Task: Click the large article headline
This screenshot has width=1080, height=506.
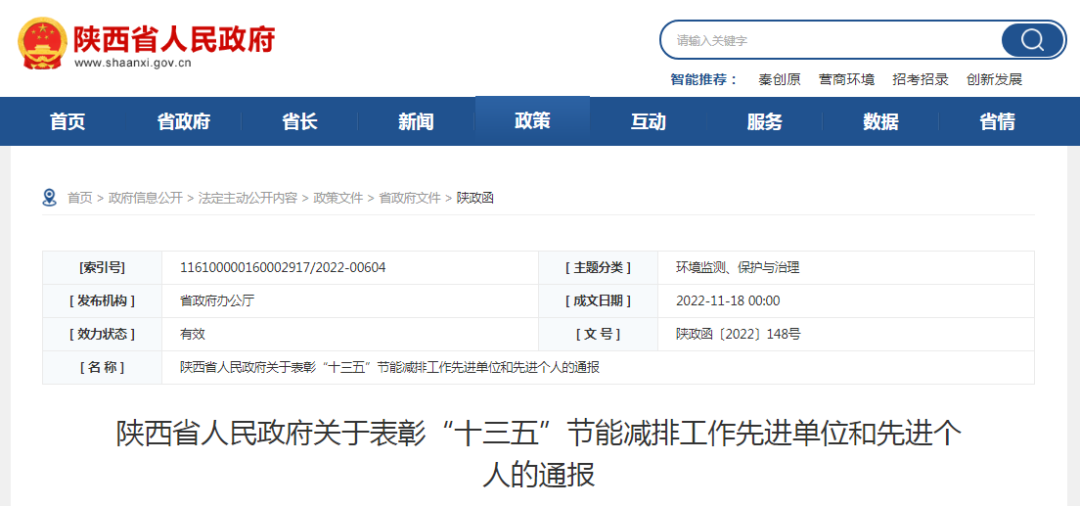Action: pyautogui.click(x=539, y=454)
